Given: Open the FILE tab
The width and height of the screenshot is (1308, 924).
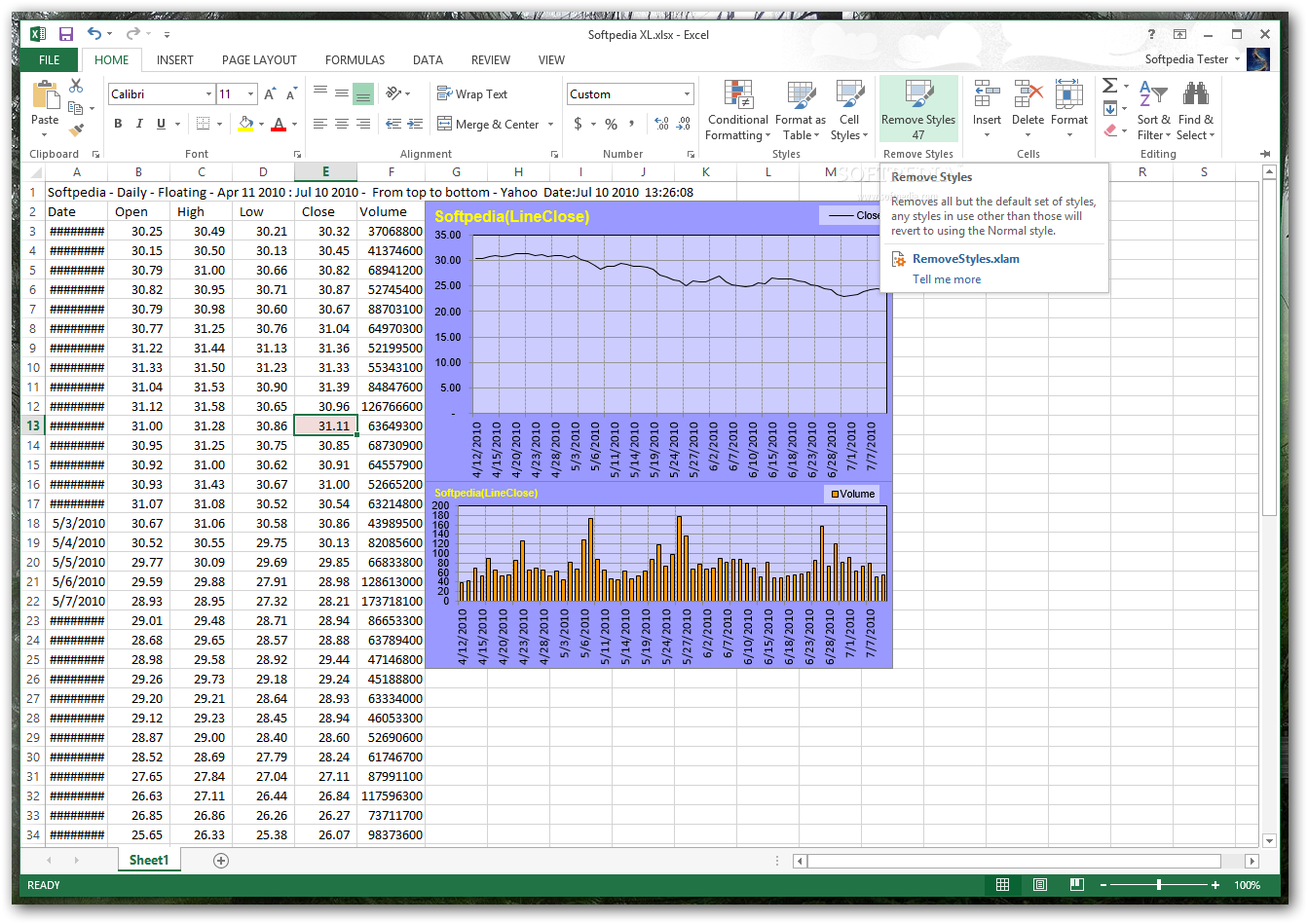Looking at the screenshot, I should pyautogui.click(x=50, y=59).
